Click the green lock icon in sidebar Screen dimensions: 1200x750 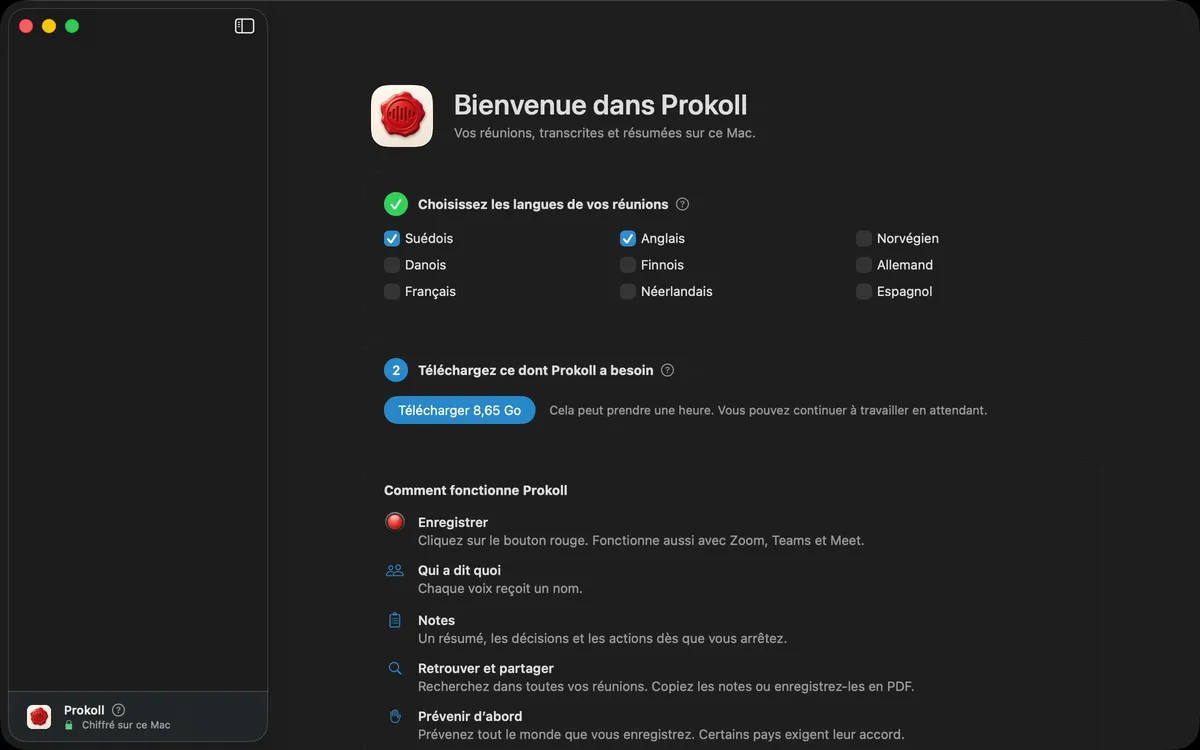69,725
